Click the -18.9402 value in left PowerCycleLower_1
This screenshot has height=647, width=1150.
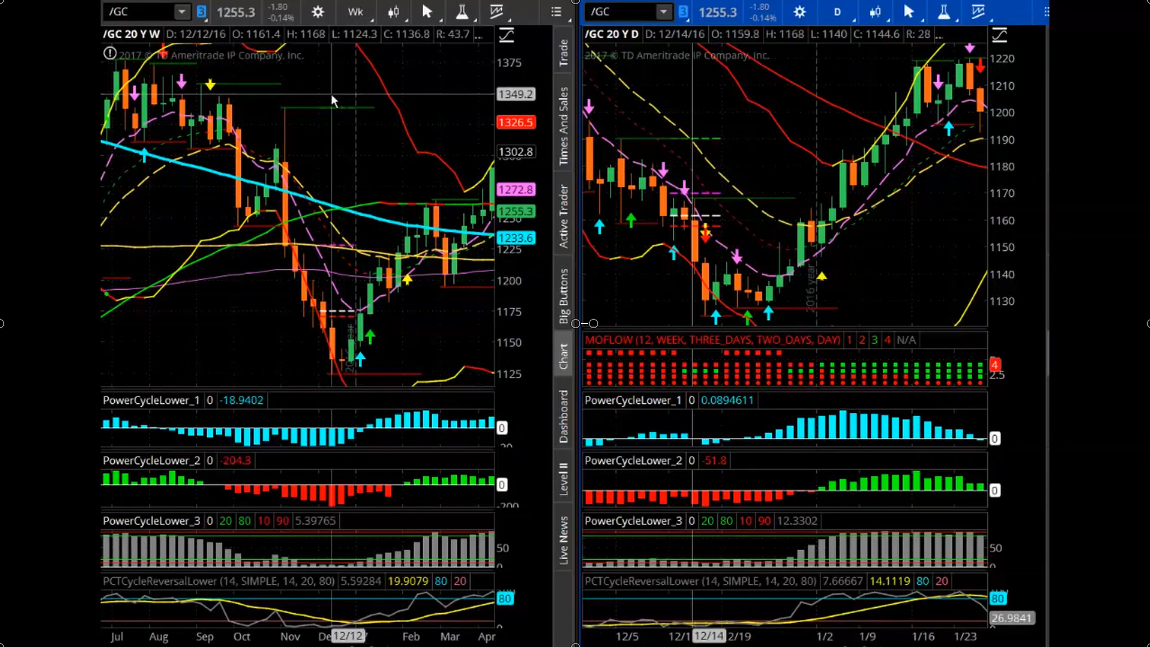[241, 401]
